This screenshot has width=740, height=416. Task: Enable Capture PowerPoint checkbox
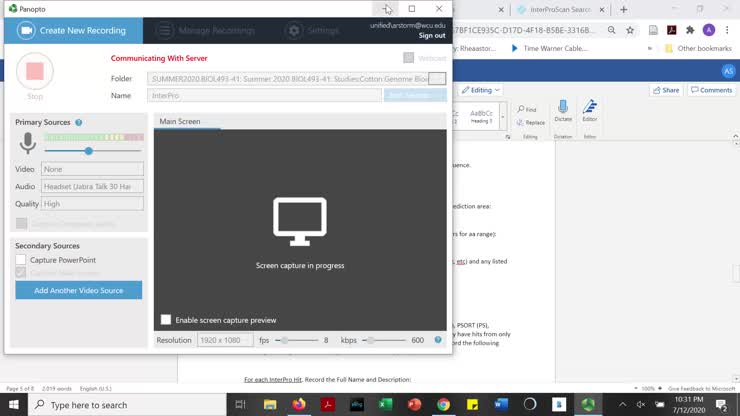[20, 260]
